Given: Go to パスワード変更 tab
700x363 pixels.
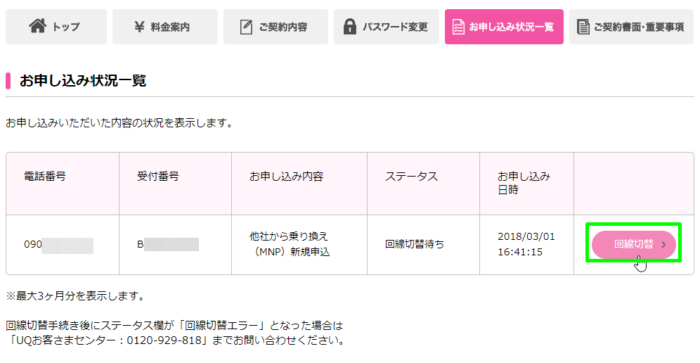Looking at the screenshot, I should [x=387, y=27].
